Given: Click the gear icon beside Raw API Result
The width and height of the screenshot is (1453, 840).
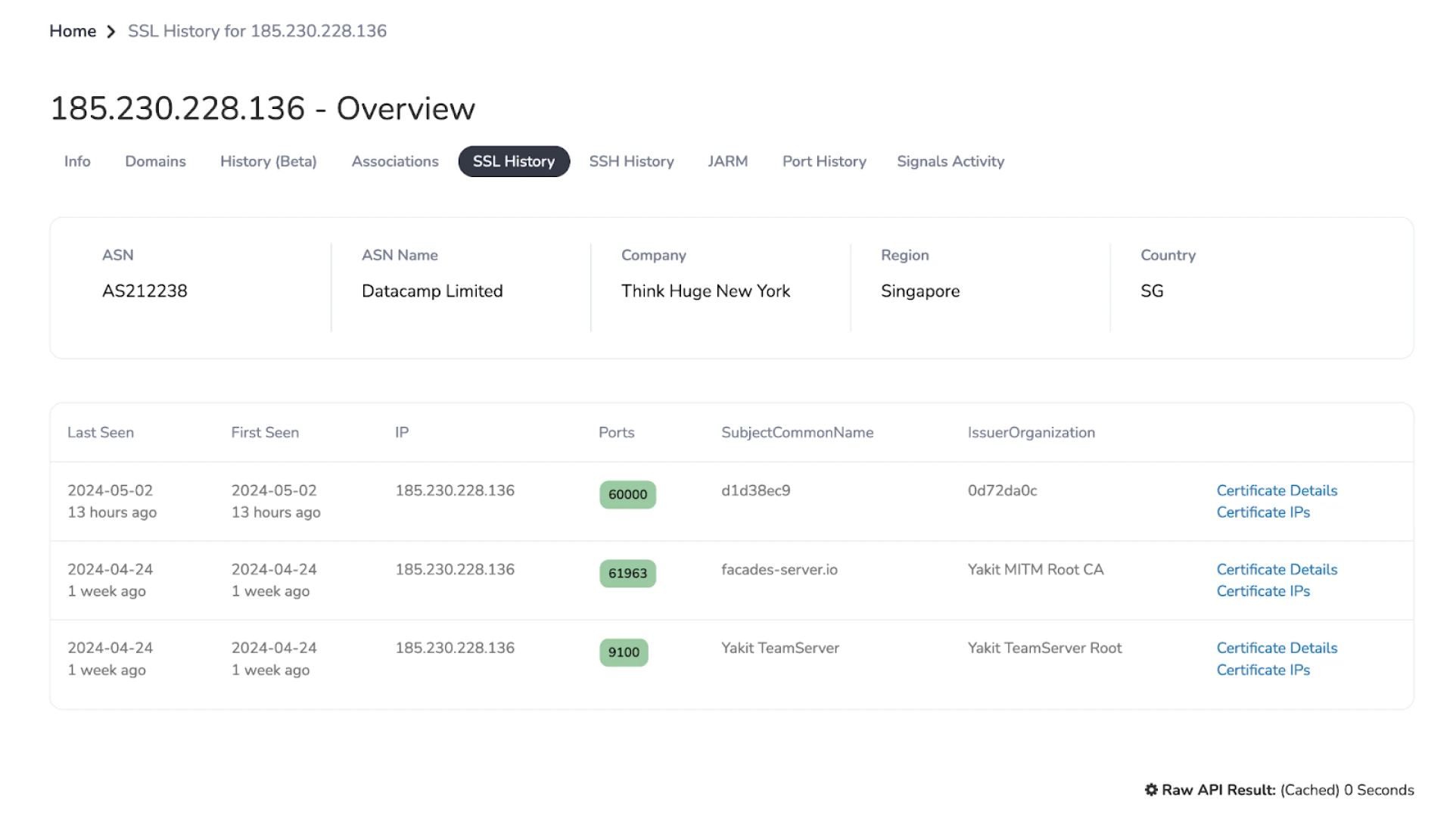Looking at the screenshot, I should 1151,789.
